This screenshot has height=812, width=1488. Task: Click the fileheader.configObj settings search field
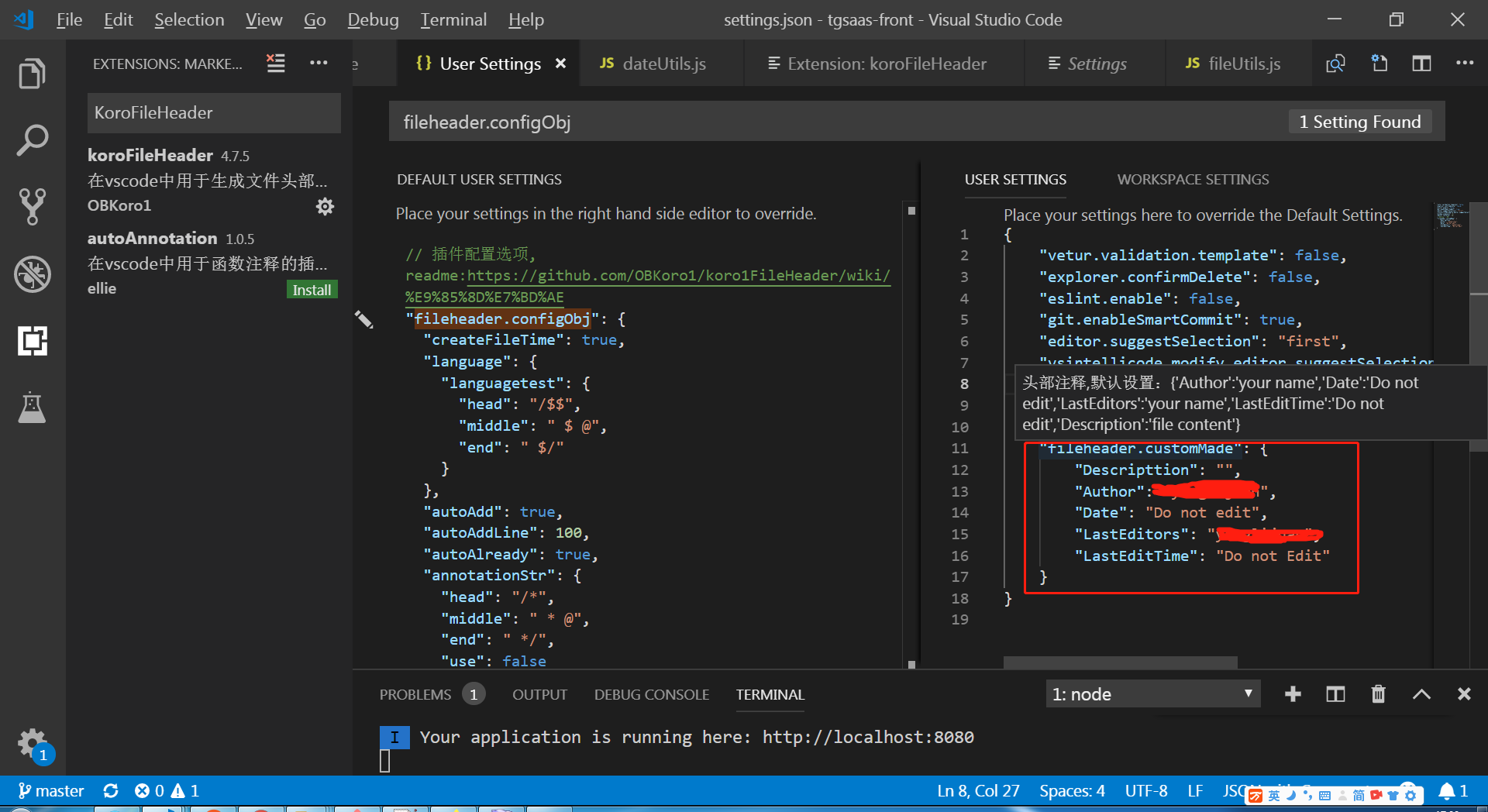click(x=837, y=122)
